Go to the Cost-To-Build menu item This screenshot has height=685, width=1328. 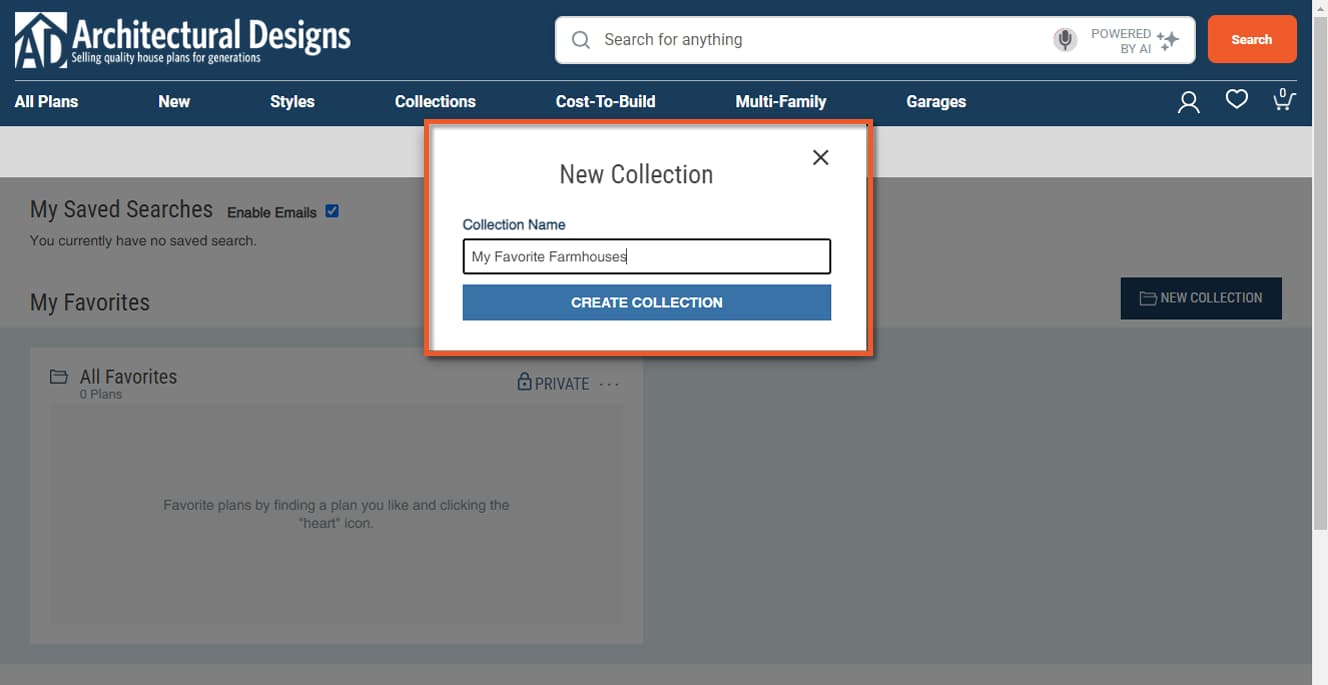[x=605, y=102]
